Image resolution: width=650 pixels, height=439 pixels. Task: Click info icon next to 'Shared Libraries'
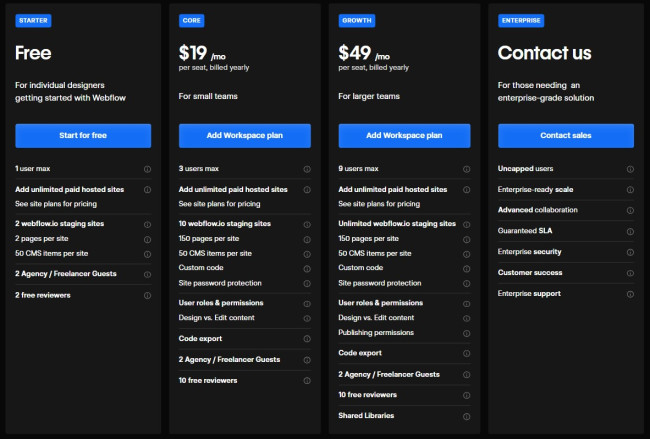pyautogui.click(x=467, y=415)
